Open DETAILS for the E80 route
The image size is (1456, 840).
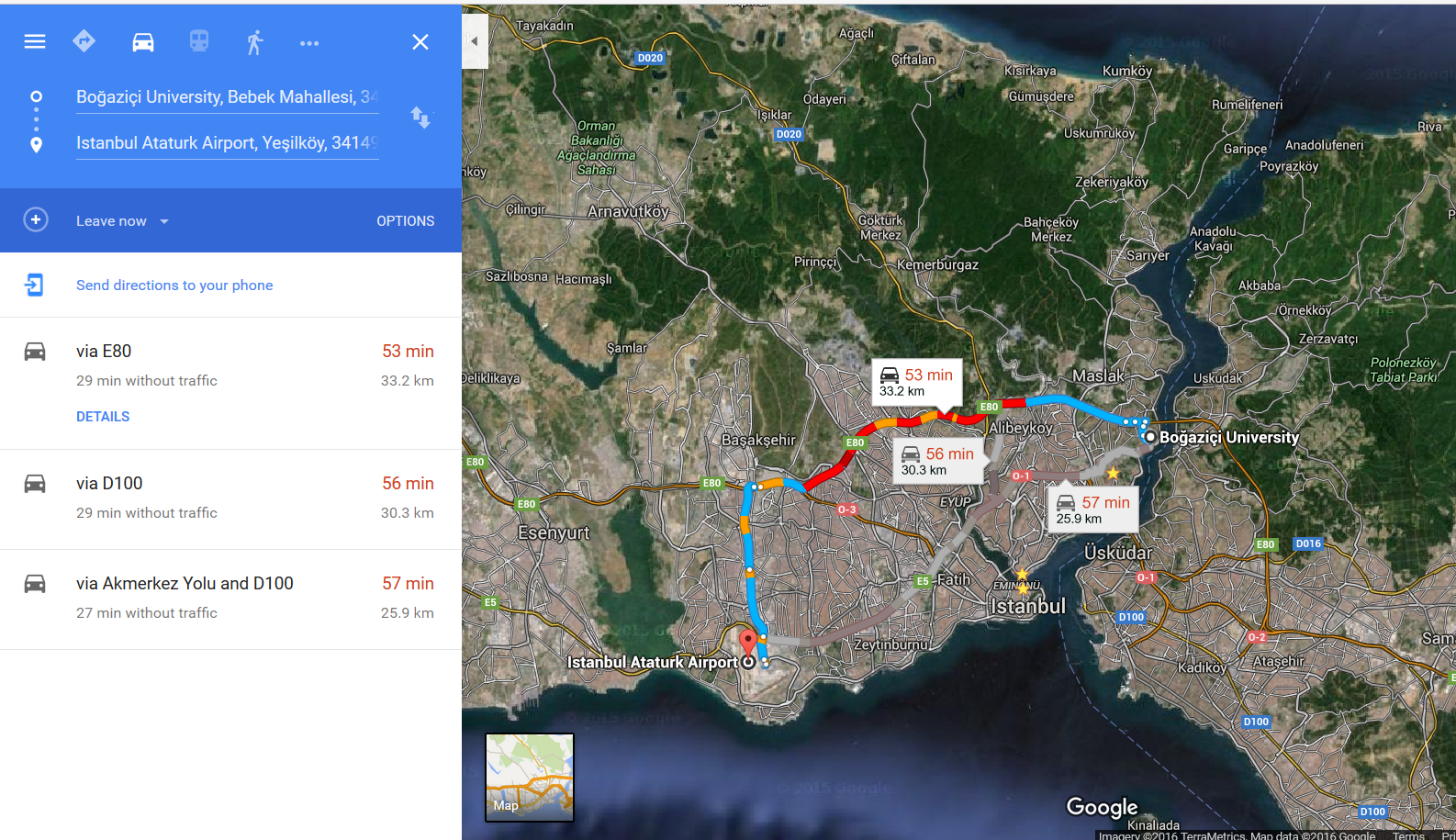coord(103,417)
